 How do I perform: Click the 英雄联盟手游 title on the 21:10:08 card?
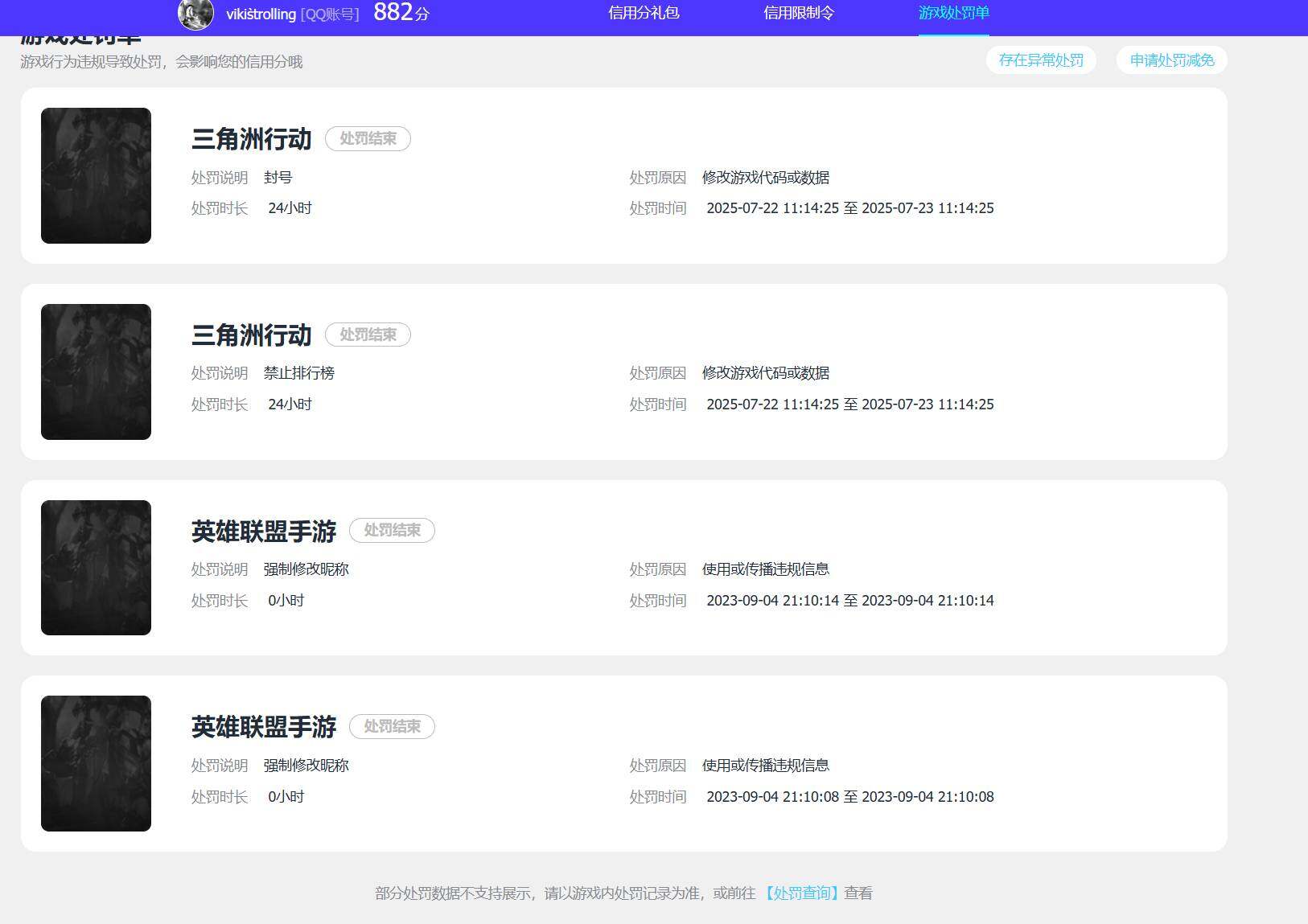(x=264, y=727)
